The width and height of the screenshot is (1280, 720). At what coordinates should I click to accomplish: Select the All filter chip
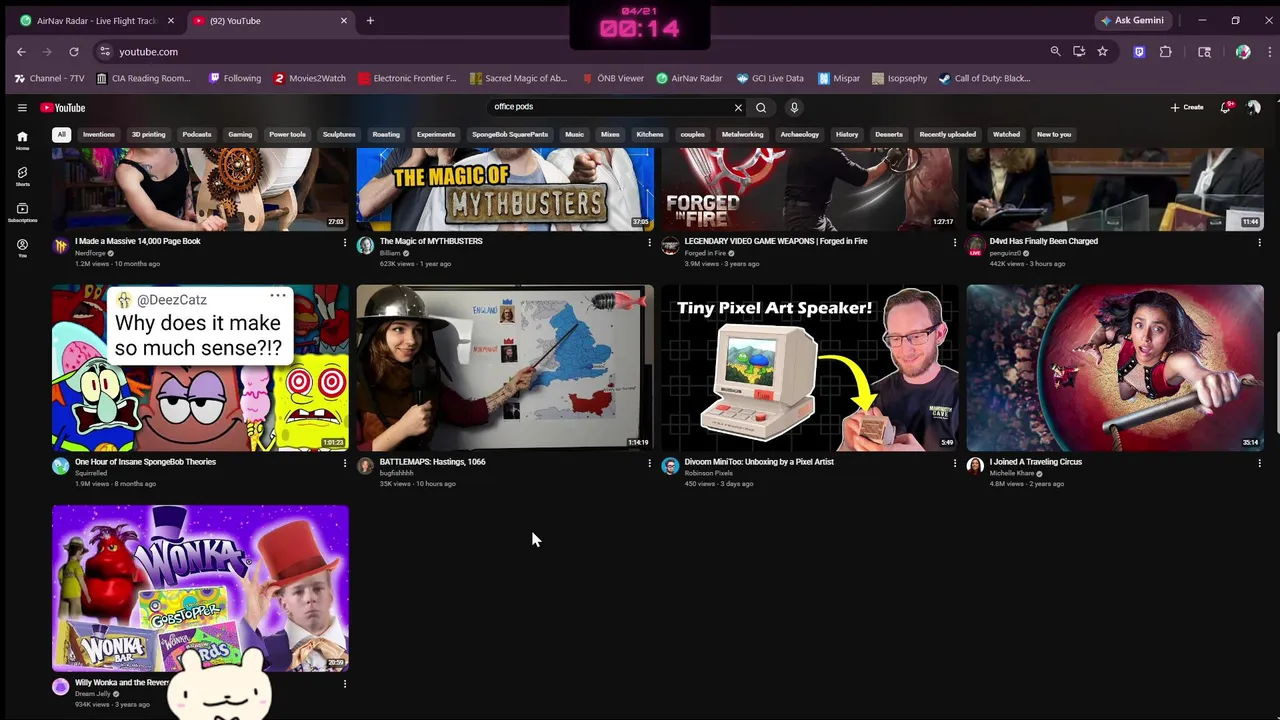click(x=61, y=134)
